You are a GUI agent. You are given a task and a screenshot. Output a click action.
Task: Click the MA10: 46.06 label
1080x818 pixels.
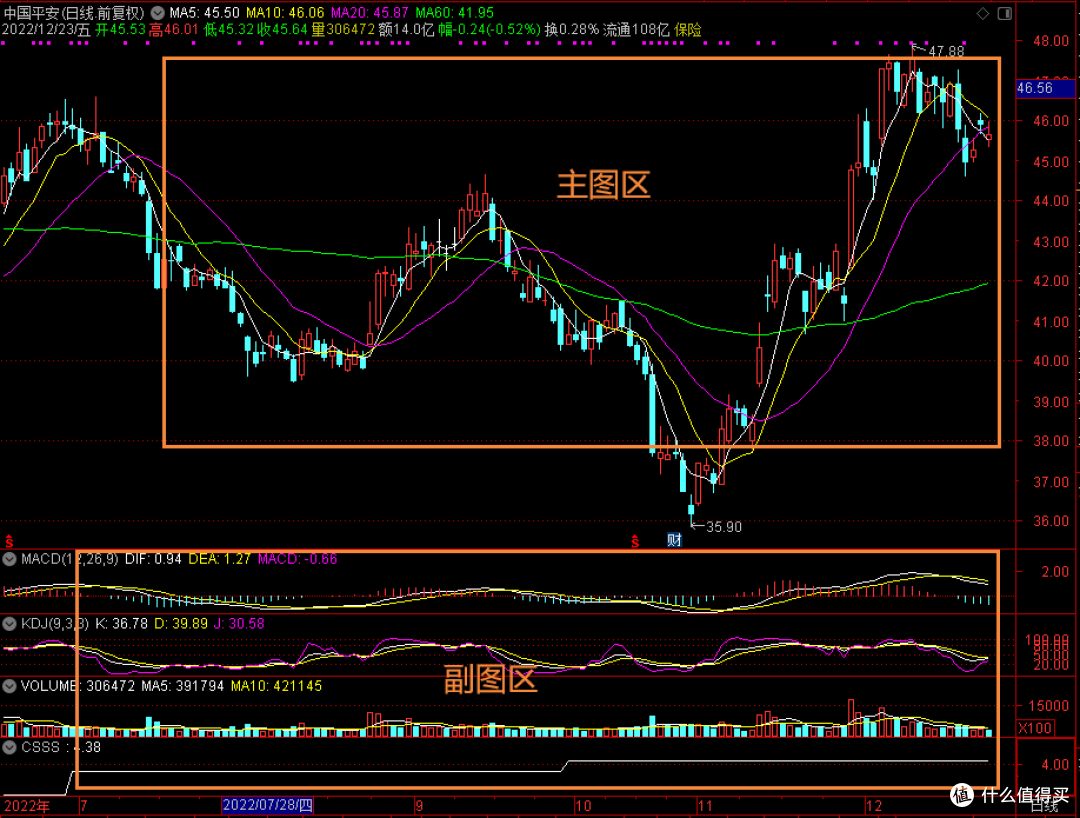285,12
